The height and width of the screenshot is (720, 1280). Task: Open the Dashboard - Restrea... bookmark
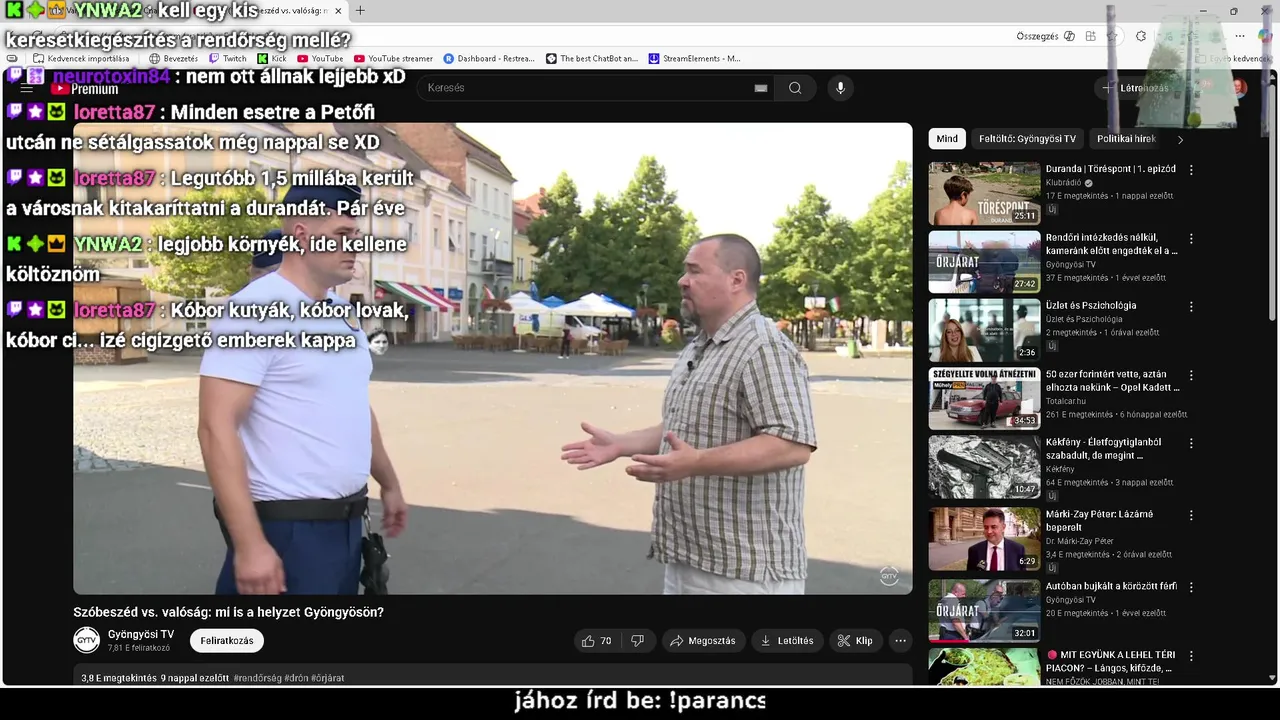(x=489, y=59)
